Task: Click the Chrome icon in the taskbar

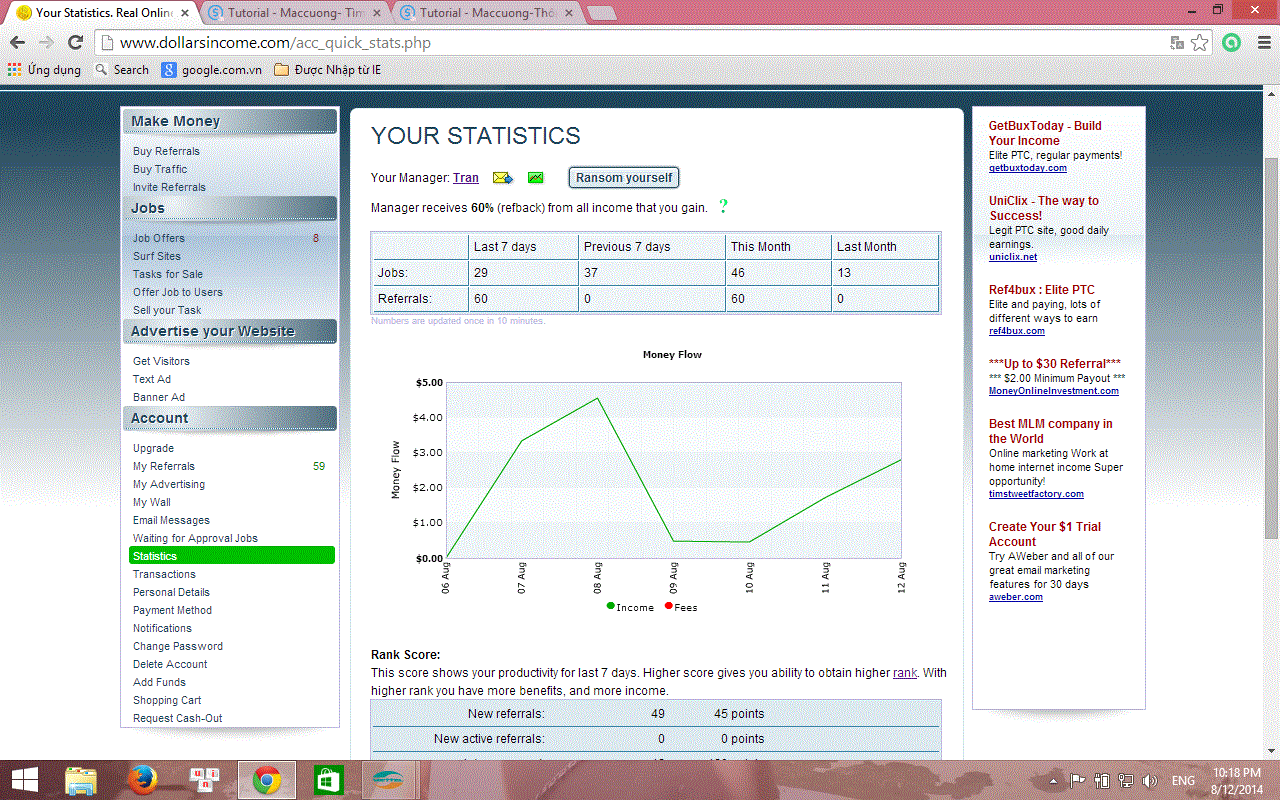Action: tap(266, 780)
